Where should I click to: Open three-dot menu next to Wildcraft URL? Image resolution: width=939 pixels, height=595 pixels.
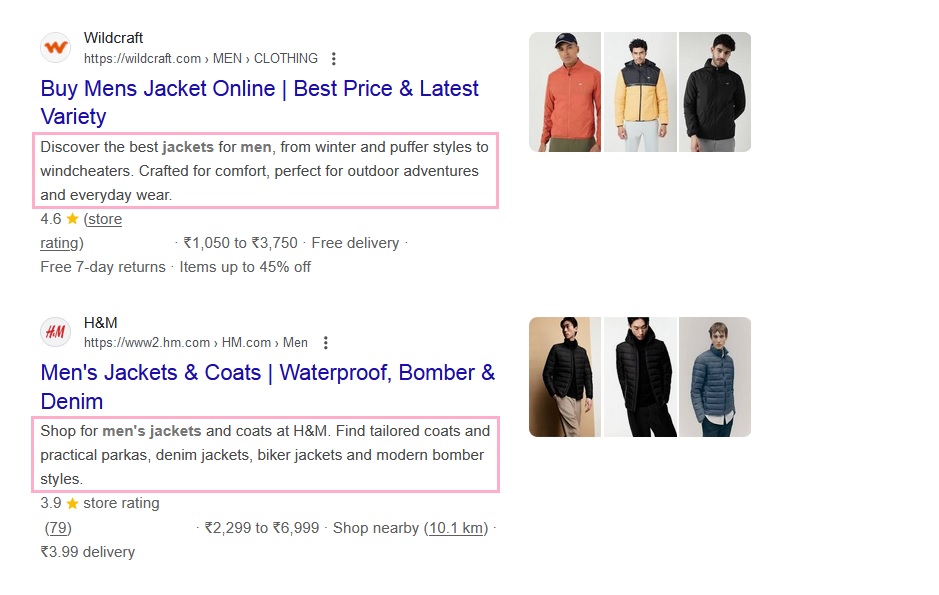point(334,59)
